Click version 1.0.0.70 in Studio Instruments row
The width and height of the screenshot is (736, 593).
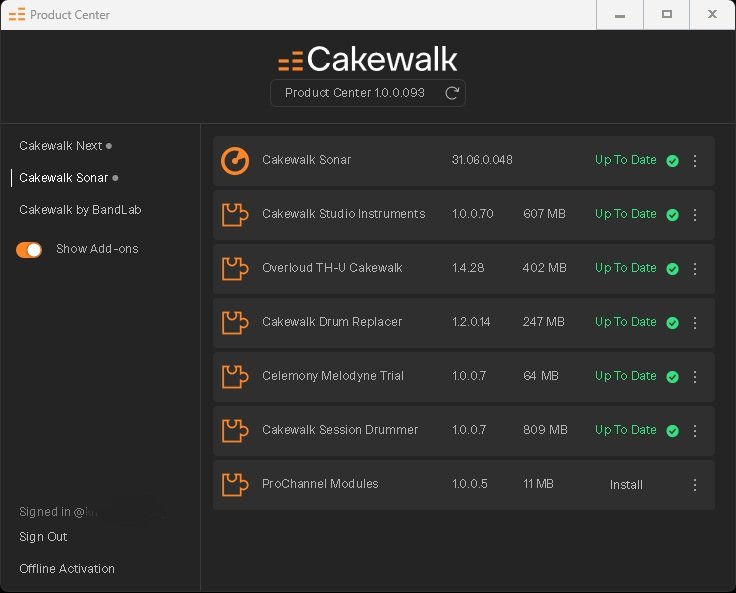click(473, 214)
